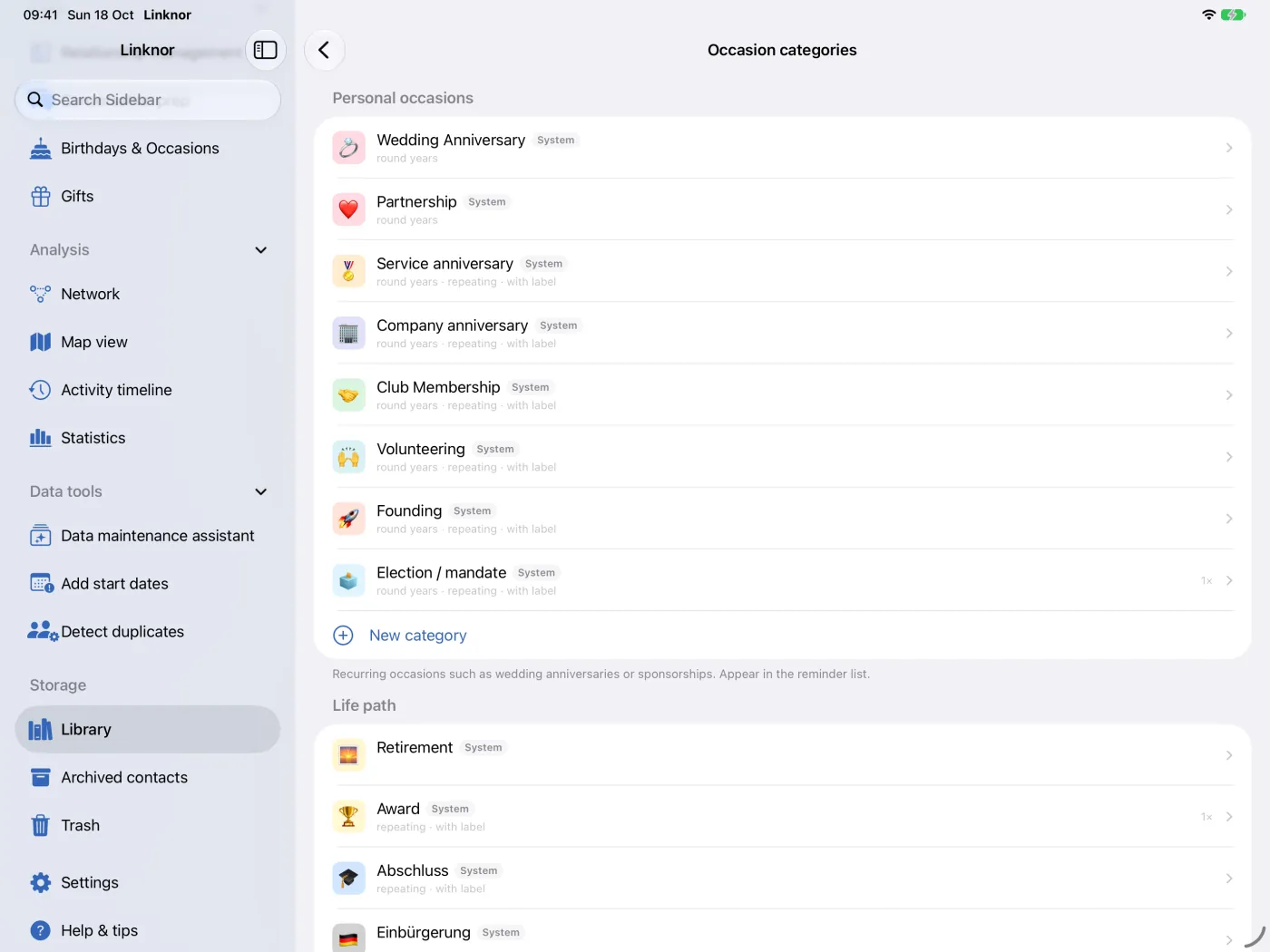The height and width of the screenshot is (952, 1270).
Task: Open the Einbürgerung category row
Action: tap(782, 931)
